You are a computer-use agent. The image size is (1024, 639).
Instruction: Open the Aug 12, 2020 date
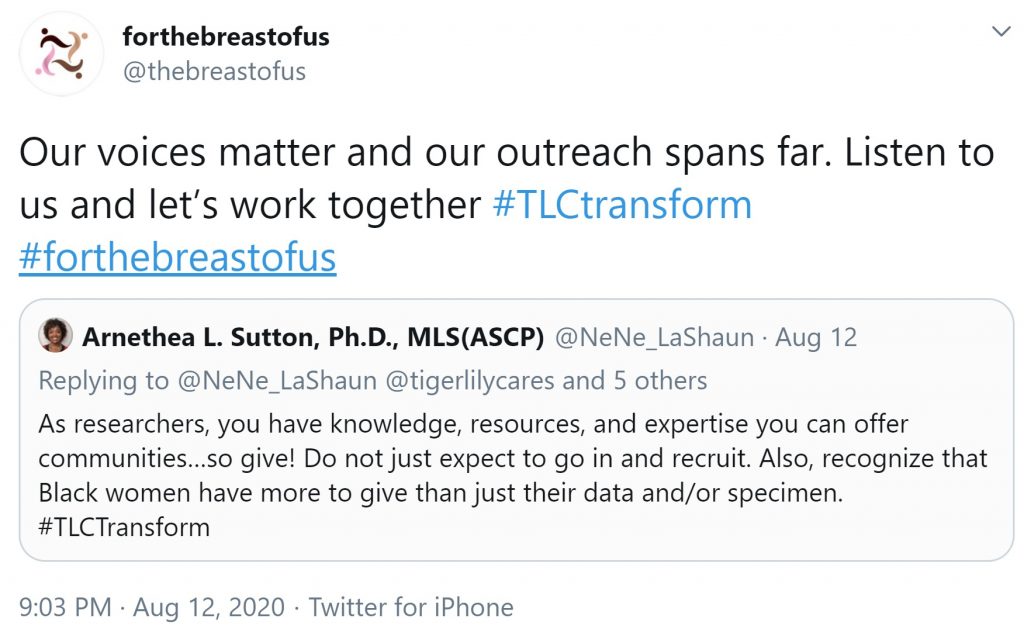point(209,607)
